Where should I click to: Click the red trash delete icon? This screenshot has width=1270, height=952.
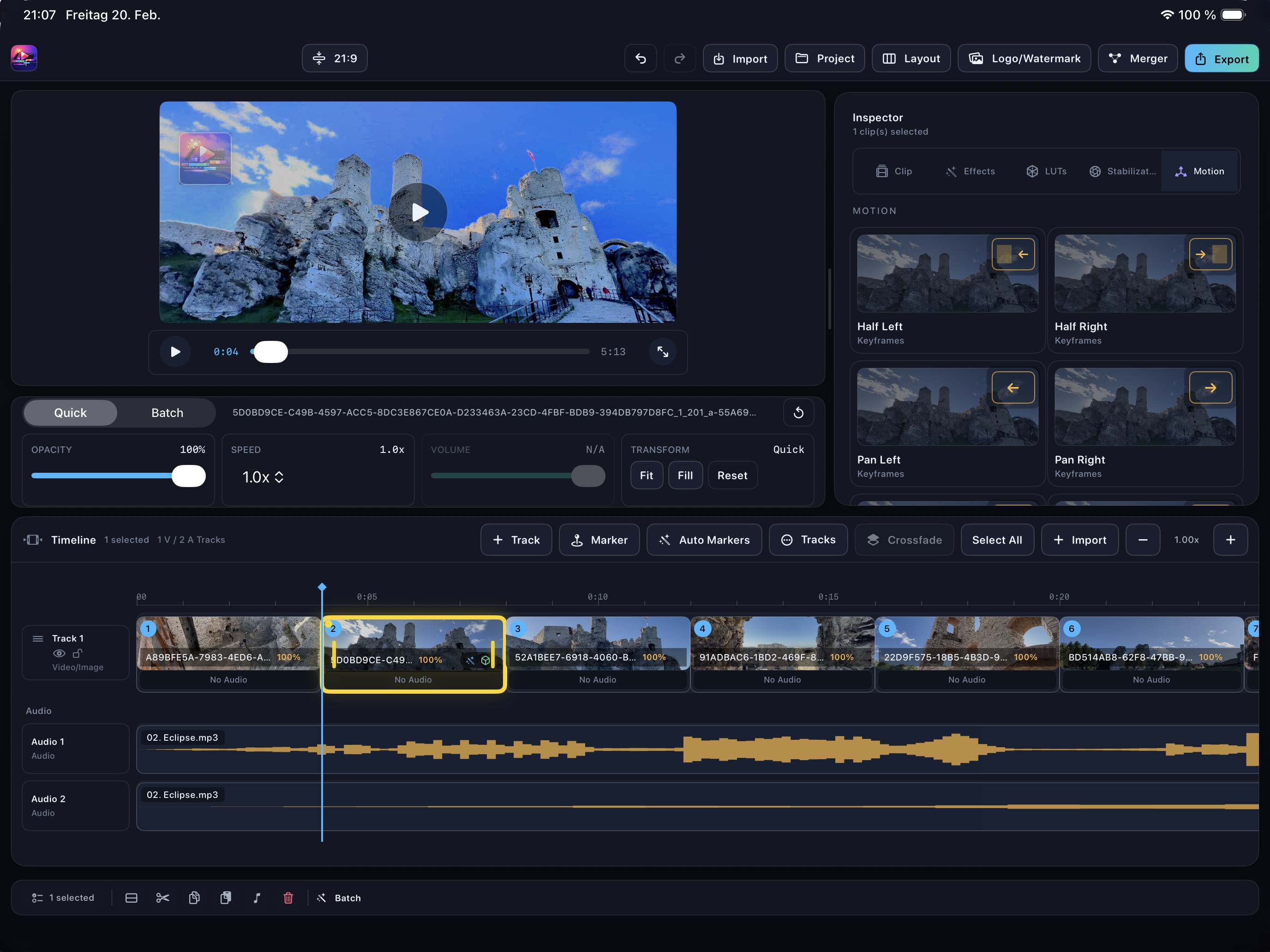pos(288,898)
